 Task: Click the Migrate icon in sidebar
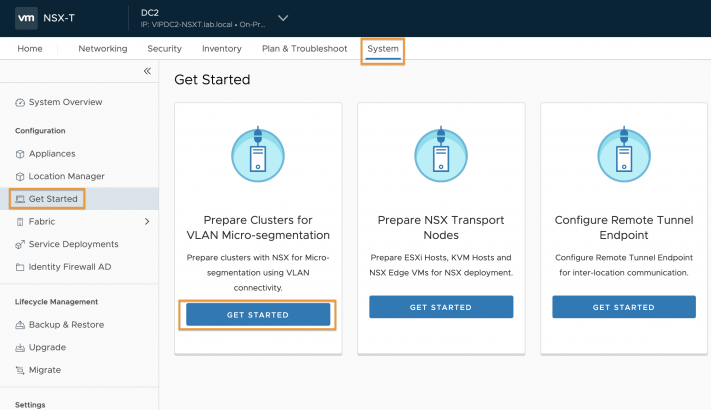(x=20, y=370)
